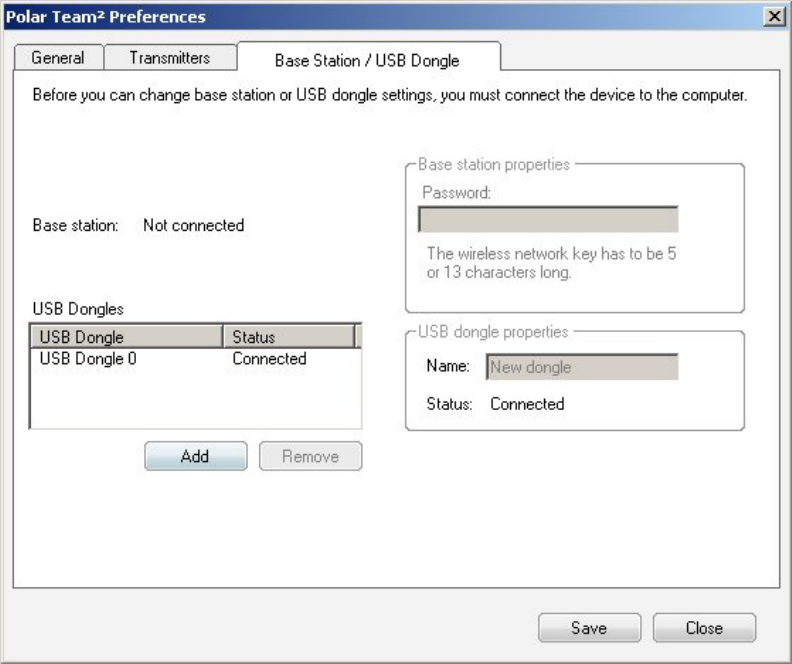The image size is (792, 664).
Task: Click the Connected value in USB dongle properties
Action: [527, 404]
